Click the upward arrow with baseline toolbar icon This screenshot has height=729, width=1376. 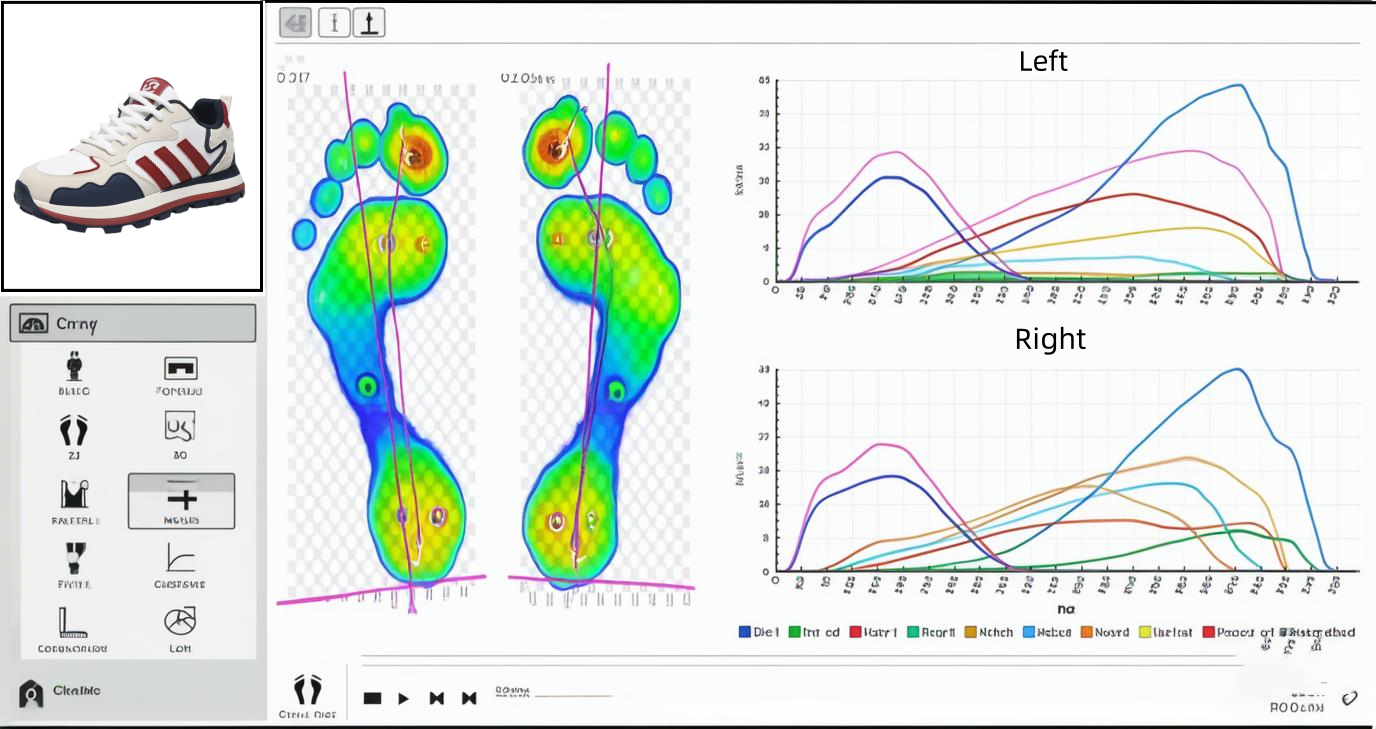(369, 23)
